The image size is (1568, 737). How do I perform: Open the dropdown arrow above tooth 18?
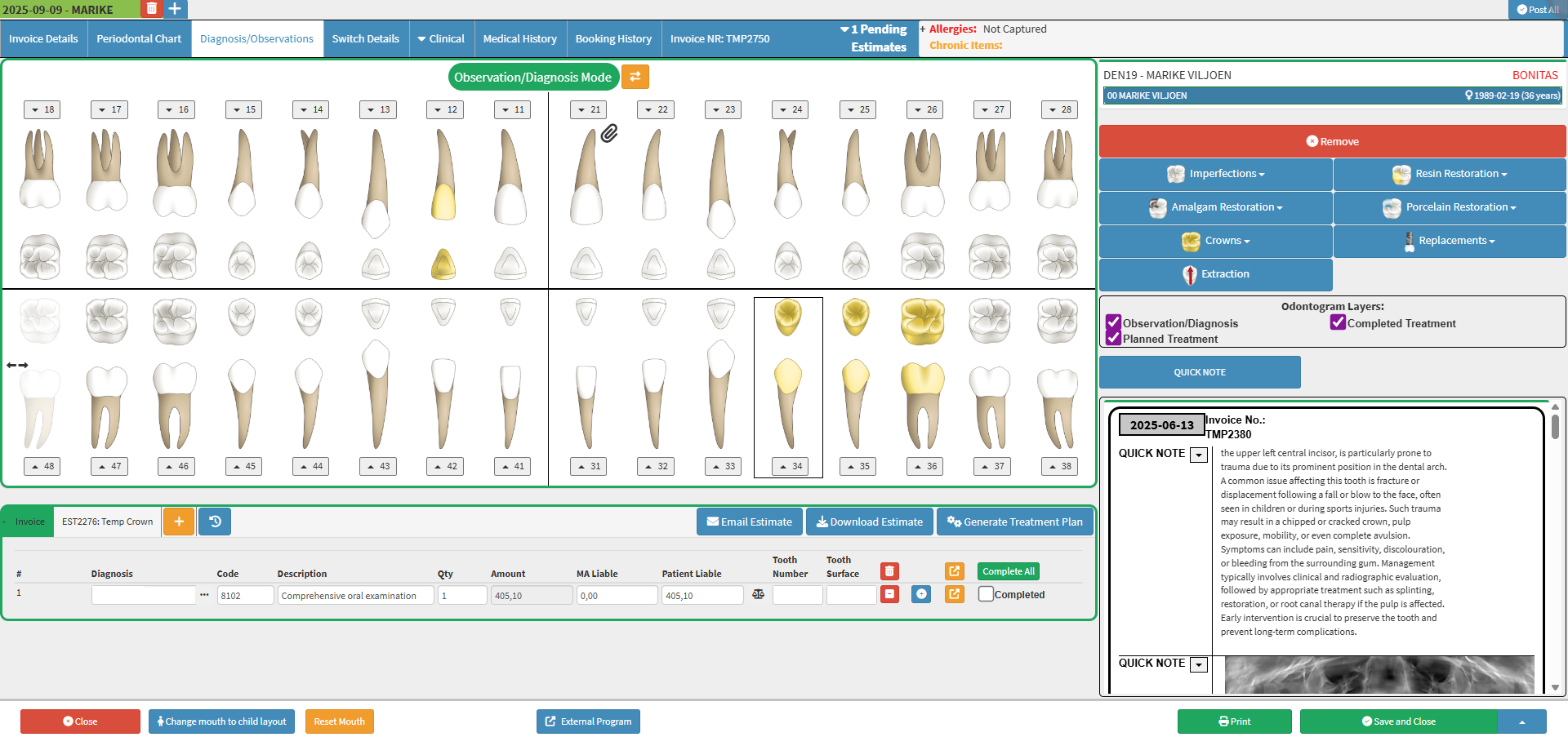(42, 109)
